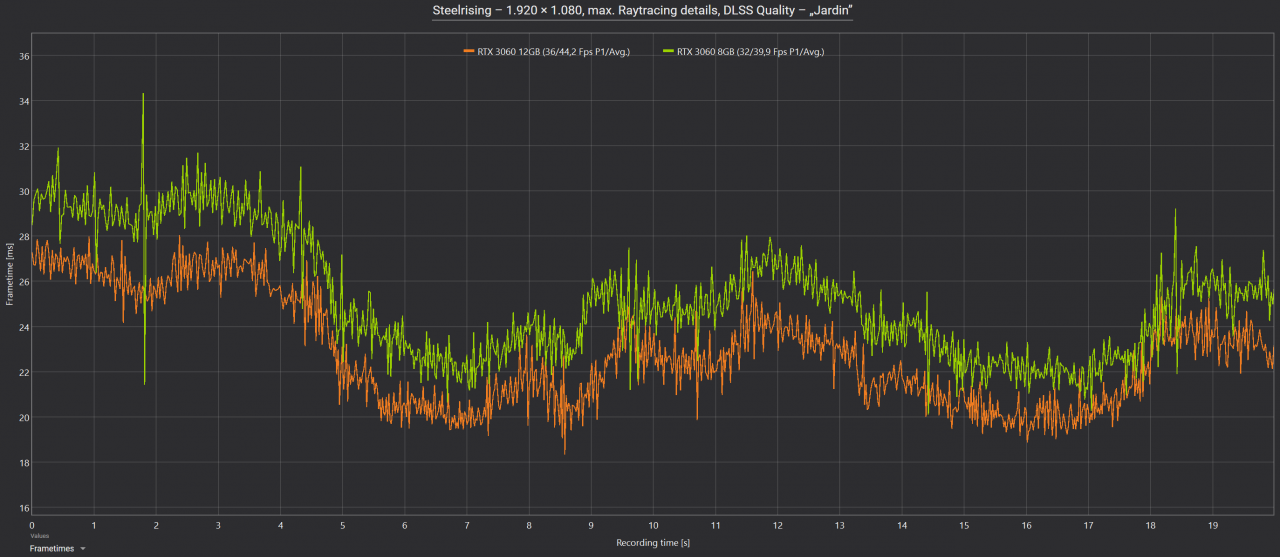
Task: Click the 36 tick on the frametime axis
Action: coord(23,56)
